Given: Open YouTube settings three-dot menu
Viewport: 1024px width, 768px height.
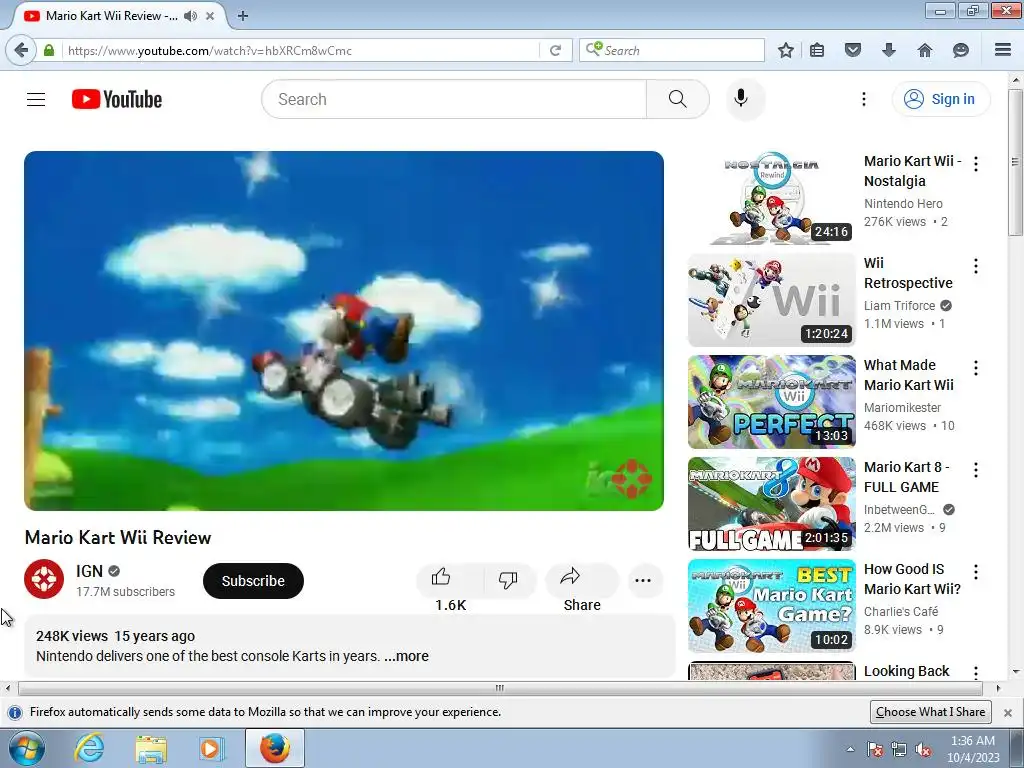Looking at the screenshot, I should pyautogui.click(x=863, y=99).
